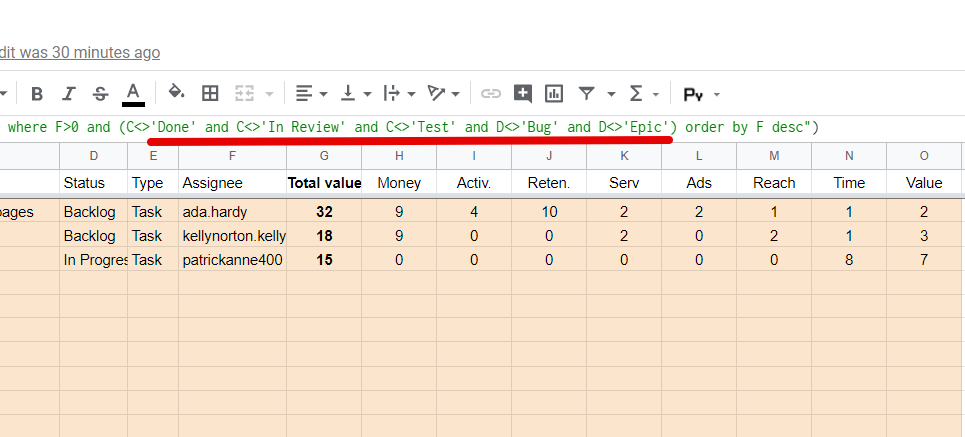Image resolution: width=965 pixels, height=437 pixels.
Task: Select column G header
Action: click(324, 156)
